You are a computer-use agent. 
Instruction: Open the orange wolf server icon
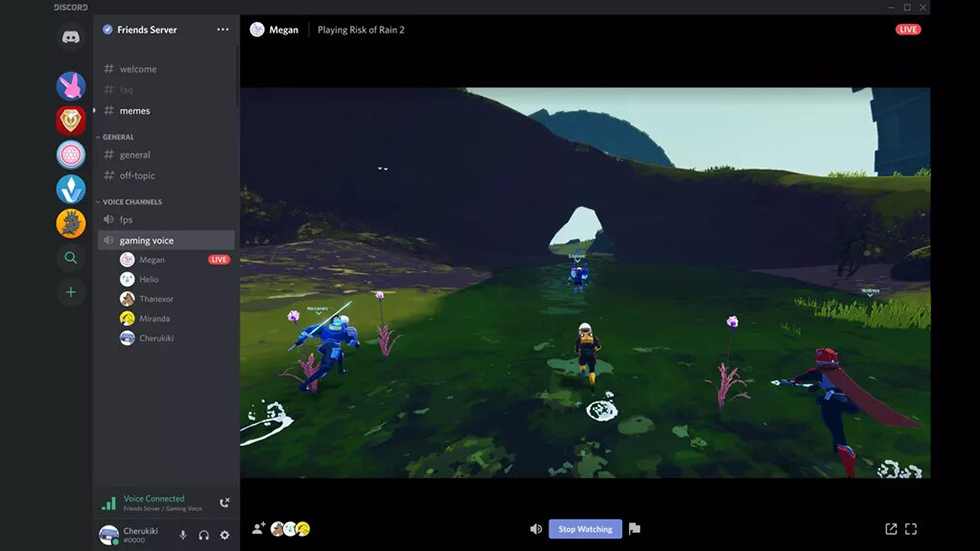pyautogui.click(x=71, y=223)
